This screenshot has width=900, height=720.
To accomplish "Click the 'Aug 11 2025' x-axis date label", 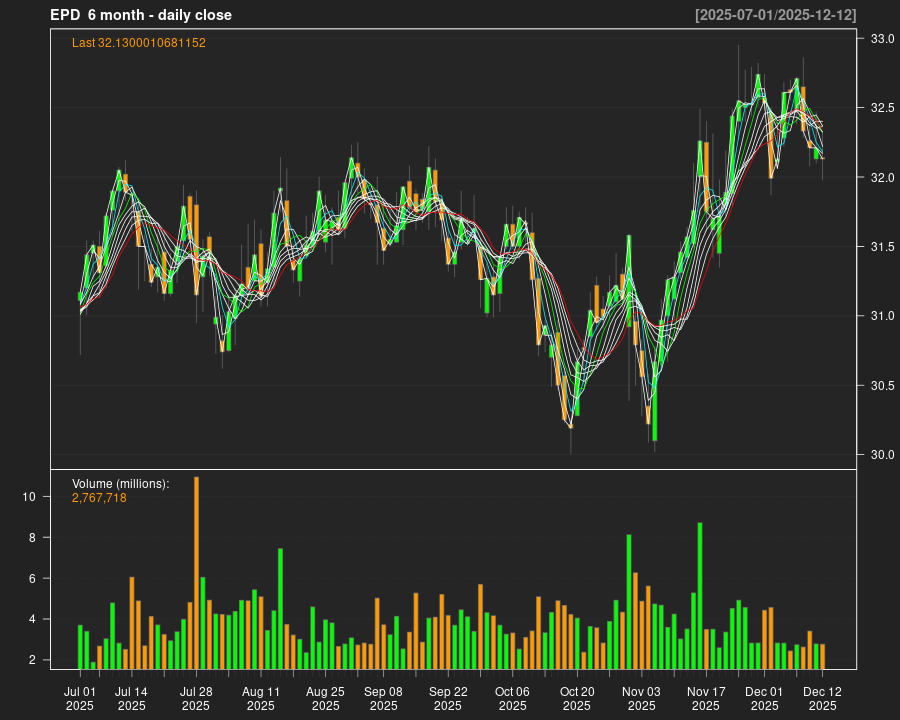I will tap(260, 698).
